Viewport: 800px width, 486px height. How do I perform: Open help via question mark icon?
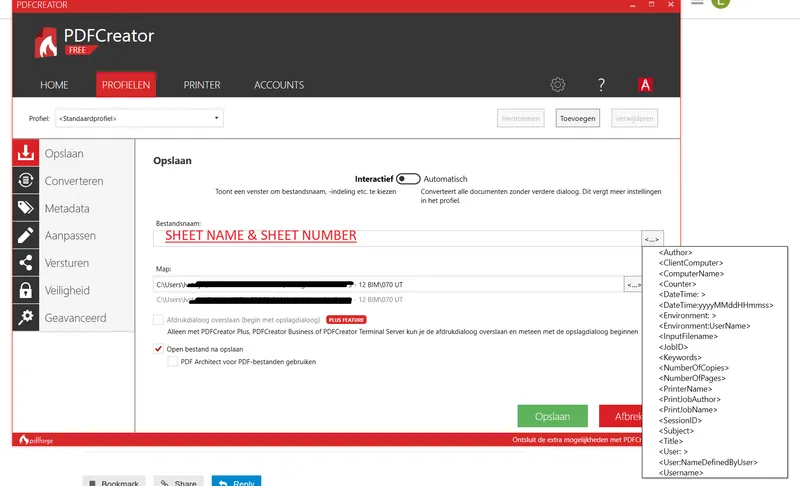coord(602,84)
